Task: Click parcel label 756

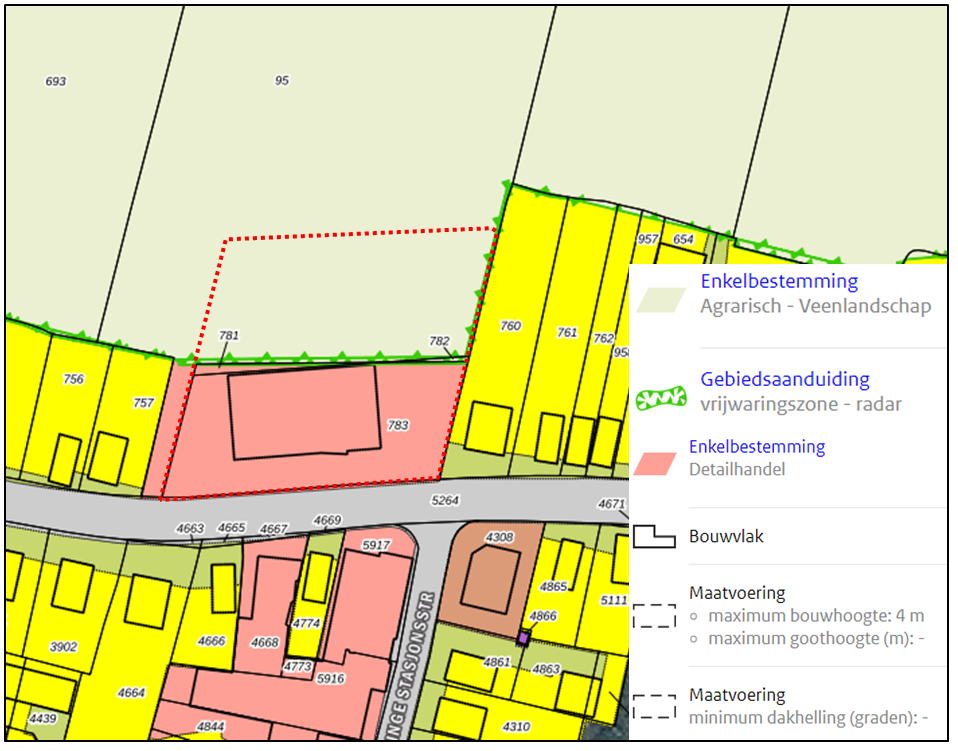Action: click(x=73, y=379)
